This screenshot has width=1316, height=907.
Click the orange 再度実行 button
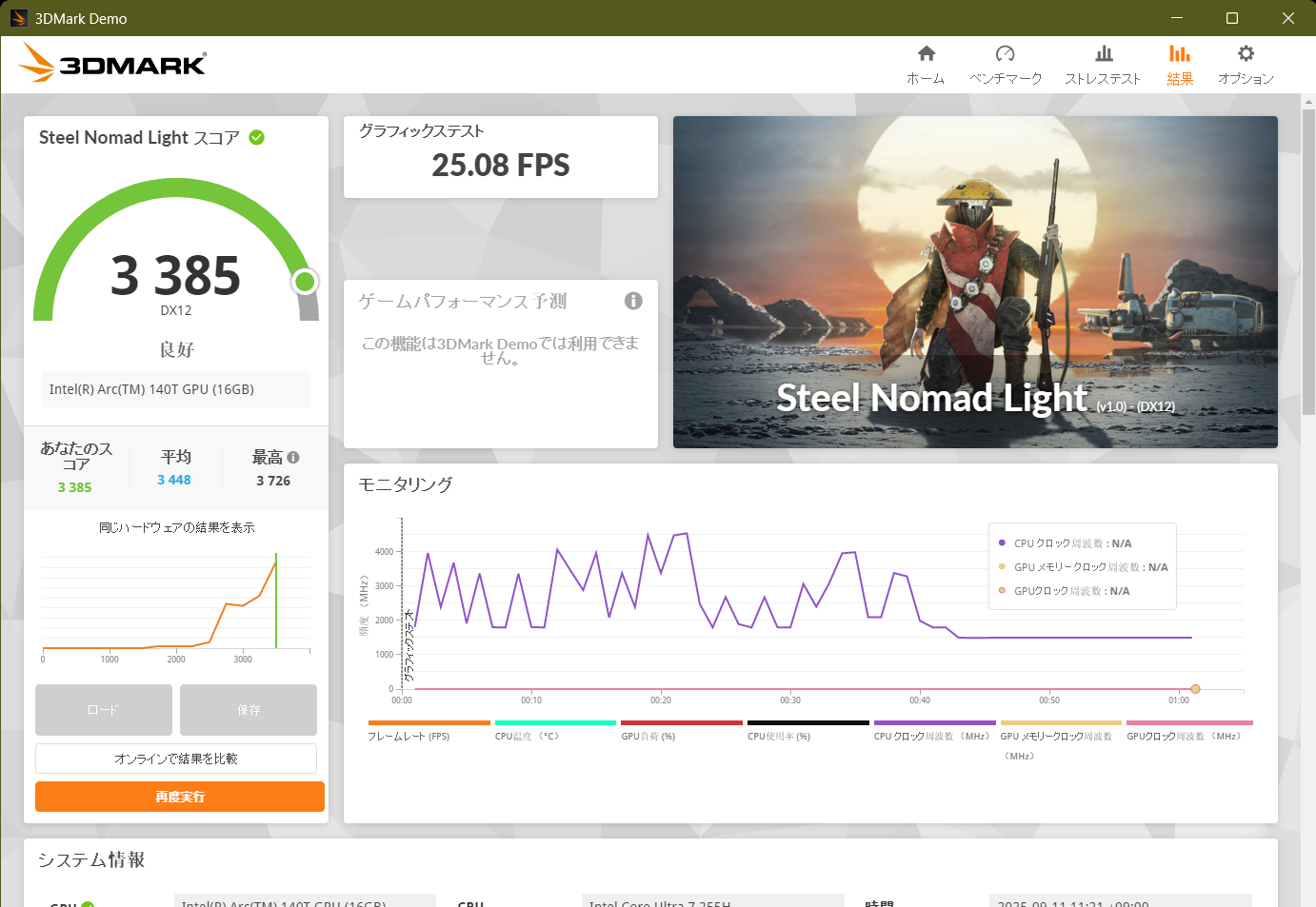tap(180, 797)
